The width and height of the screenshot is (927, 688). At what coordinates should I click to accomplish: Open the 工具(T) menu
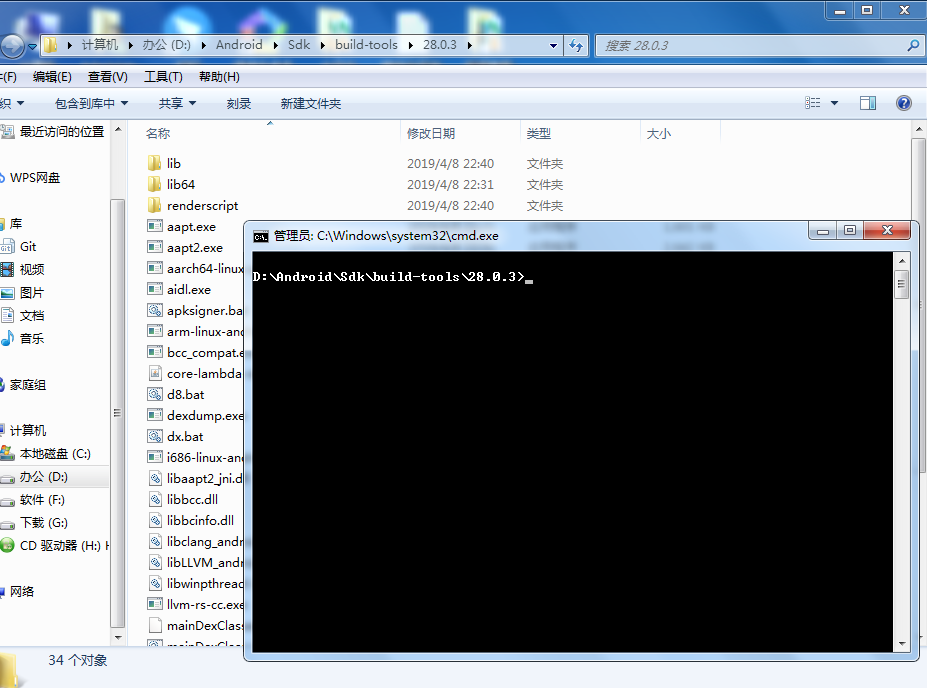[161, 76]
